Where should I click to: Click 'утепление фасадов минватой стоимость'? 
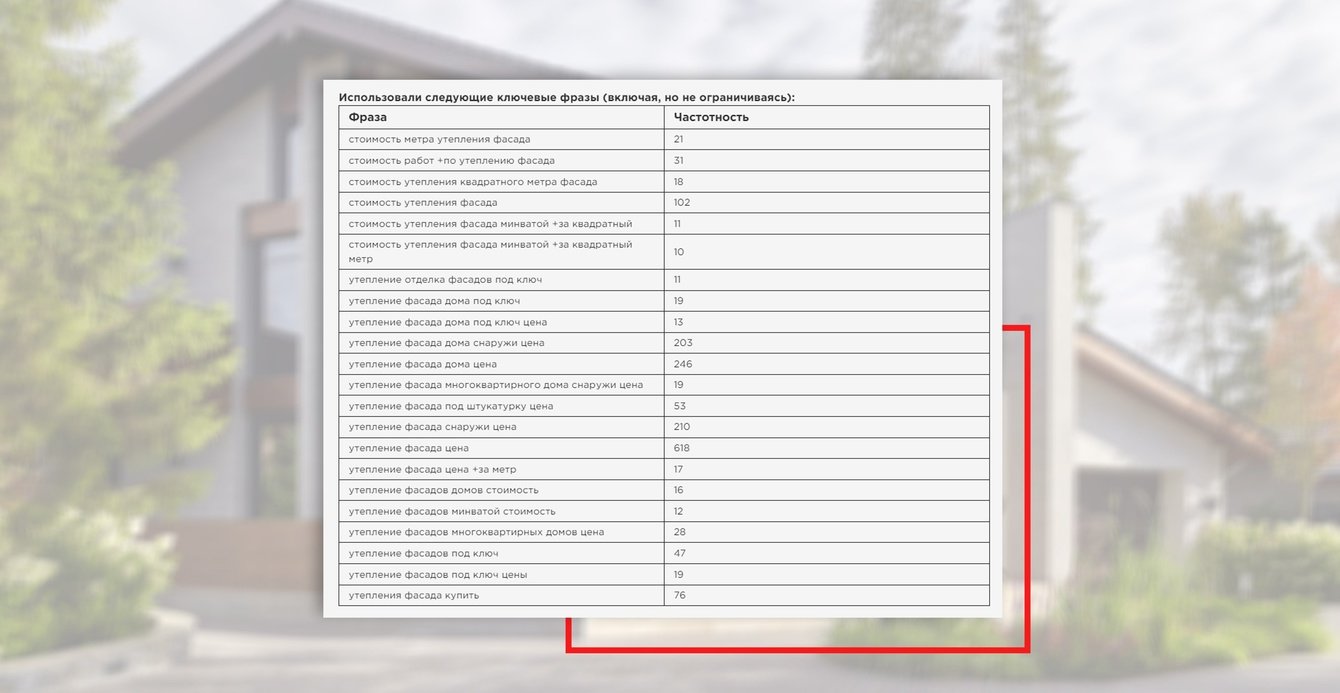pyautogui.click(x=452, y=511)
